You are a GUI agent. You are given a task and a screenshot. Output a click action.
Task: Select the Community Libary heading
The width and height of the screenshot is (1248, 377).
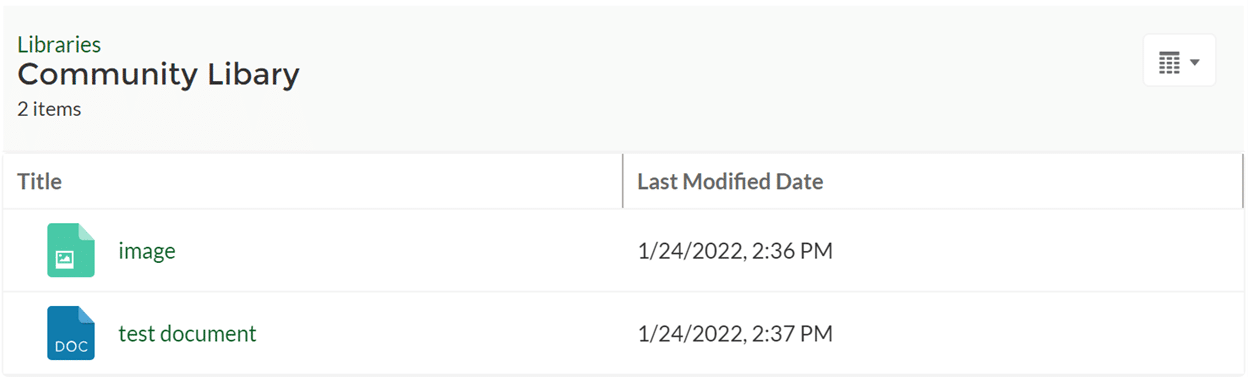coord(158,75)
